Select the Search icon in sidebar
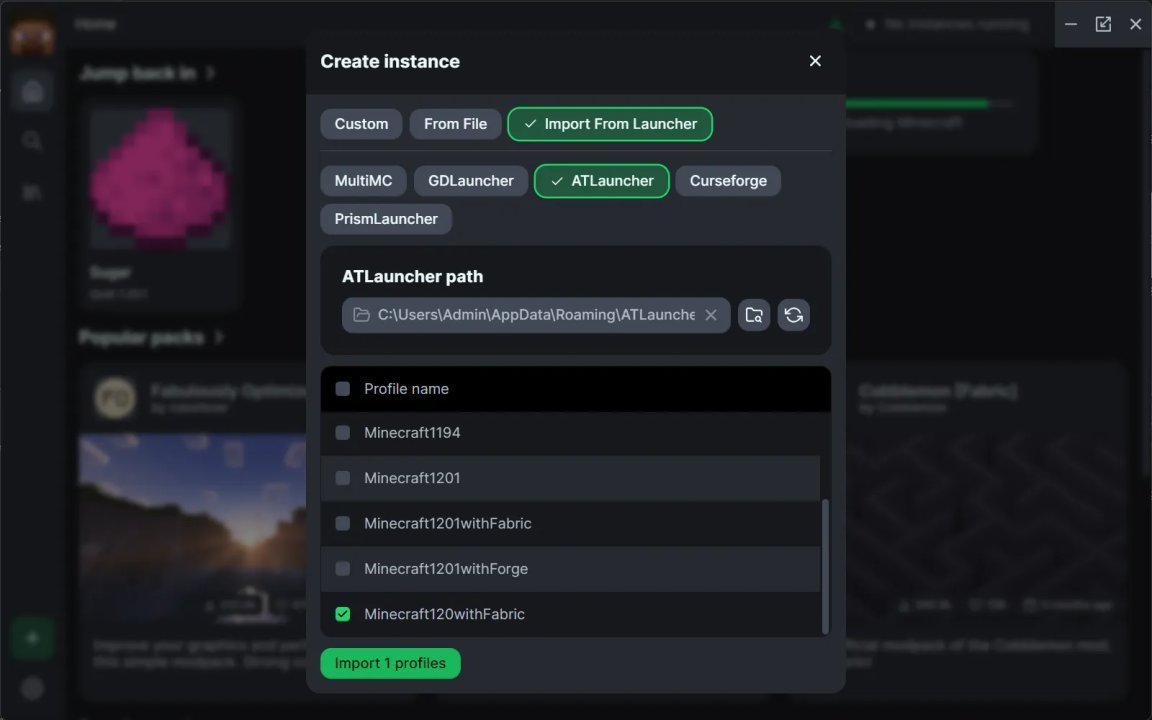Image resolution: width=1152 pixels, height=720 pixels. [32, 140]
